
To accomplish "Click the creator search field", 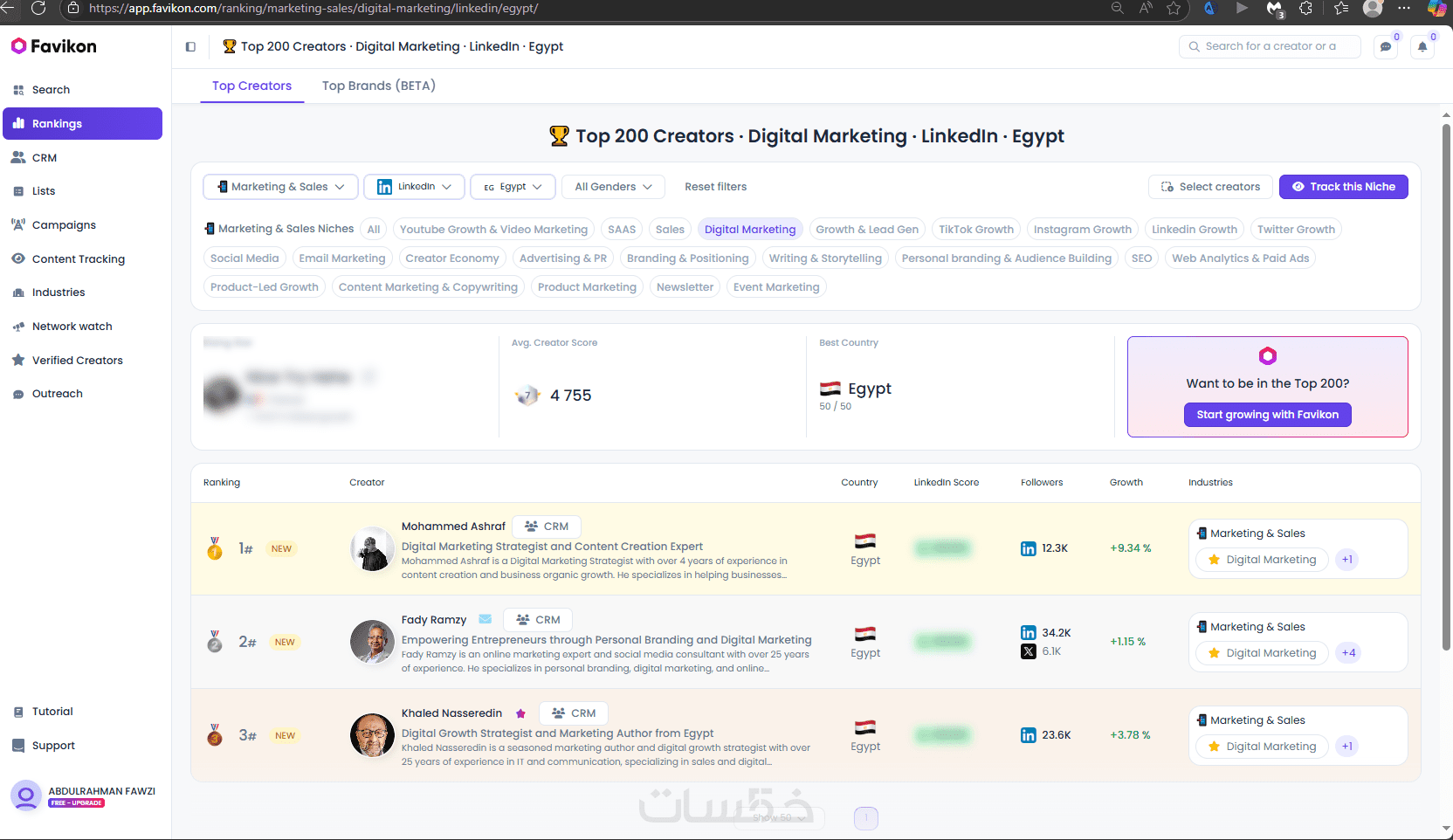I will pos(1270,46).
